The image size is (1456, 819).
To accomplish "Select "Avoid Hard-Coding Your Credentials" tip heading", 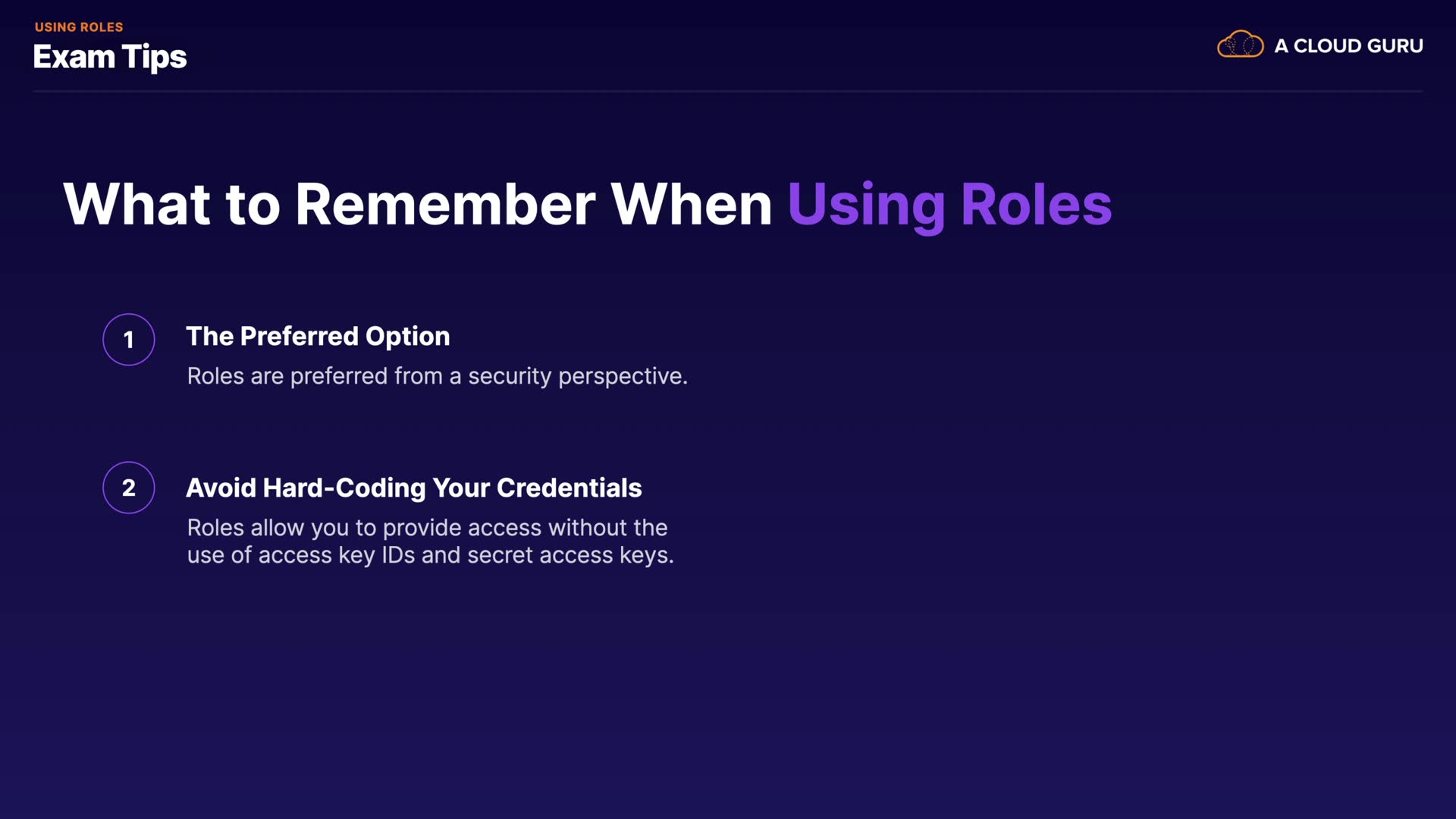I will (414, 488).
